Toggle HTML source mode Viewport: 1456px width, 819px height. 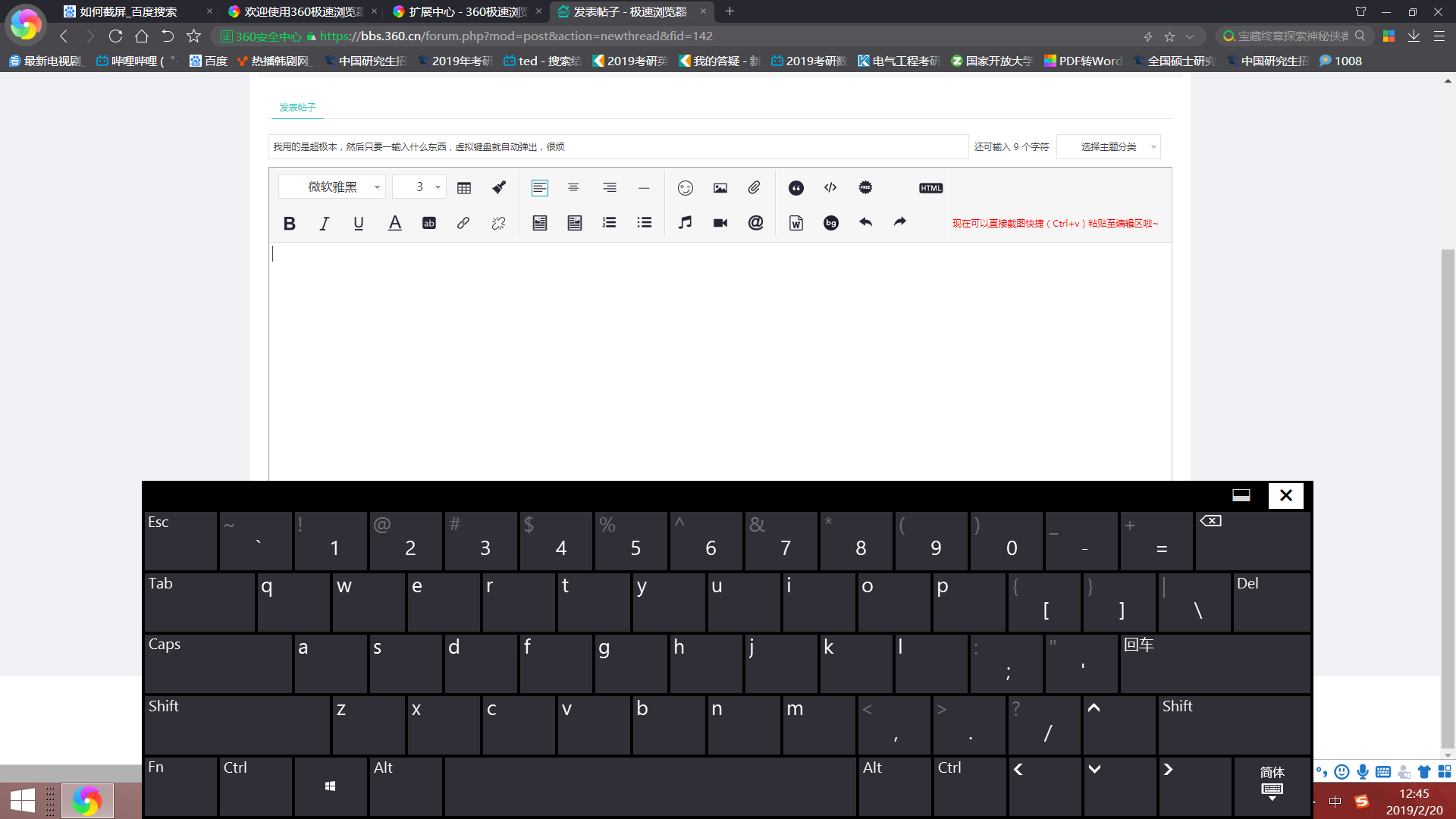tap(930, 188)
